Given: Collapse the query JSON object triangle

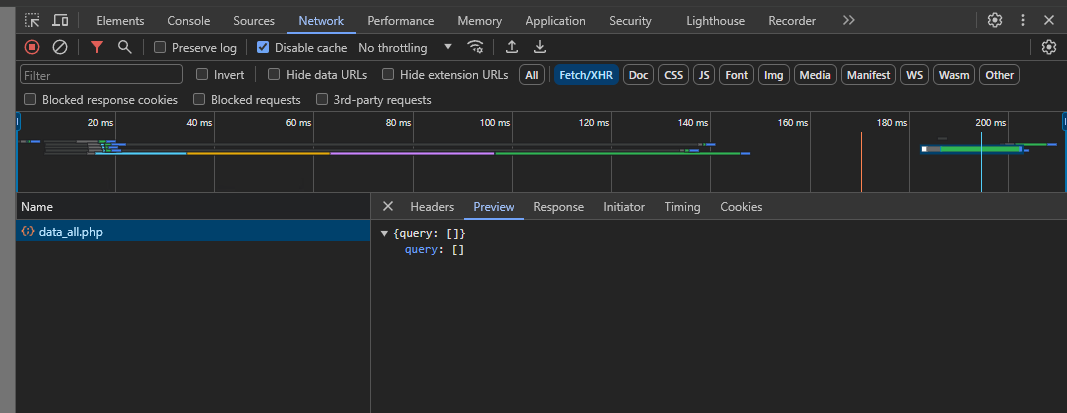Looking at the screenshot, I should click(x=385, y=233).
